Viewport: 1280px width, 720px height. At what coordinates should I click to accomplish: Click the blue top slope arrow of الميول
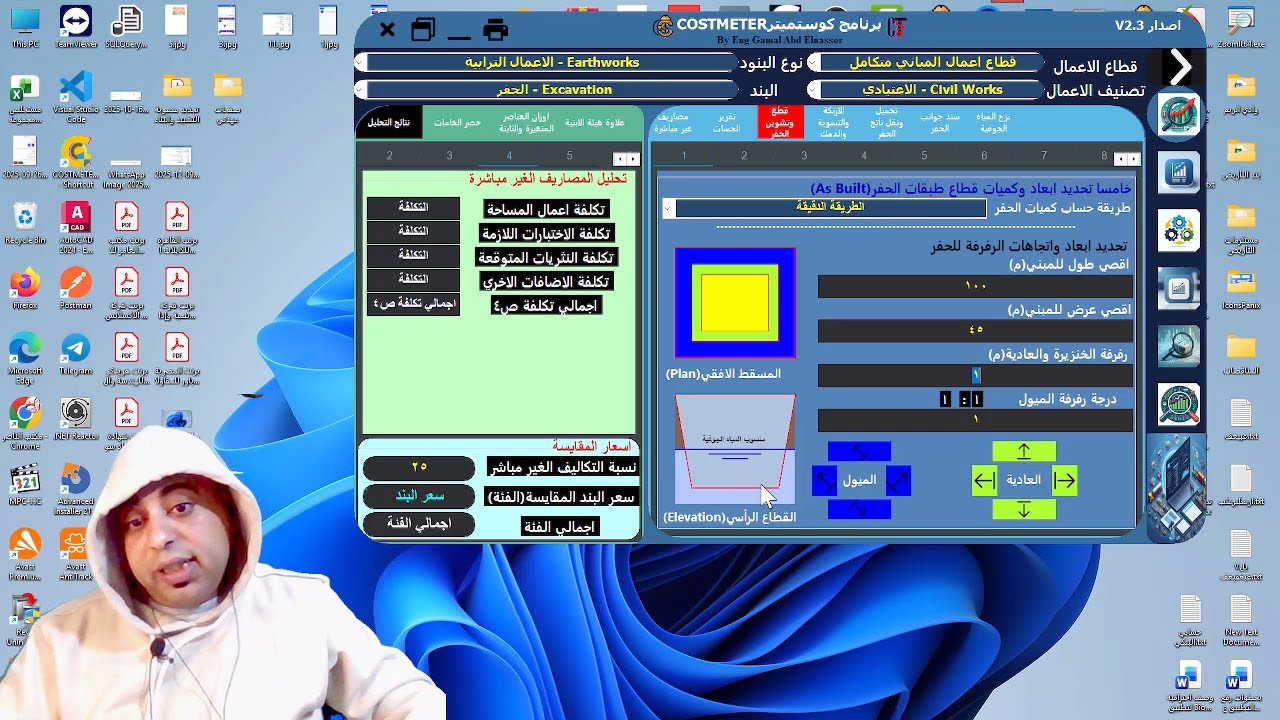(859, 452)
